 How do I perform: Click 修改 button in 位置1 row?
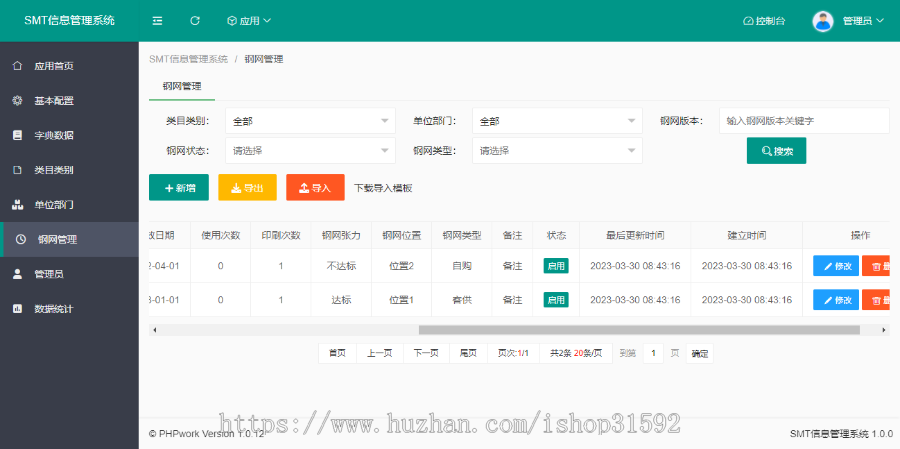836,300
